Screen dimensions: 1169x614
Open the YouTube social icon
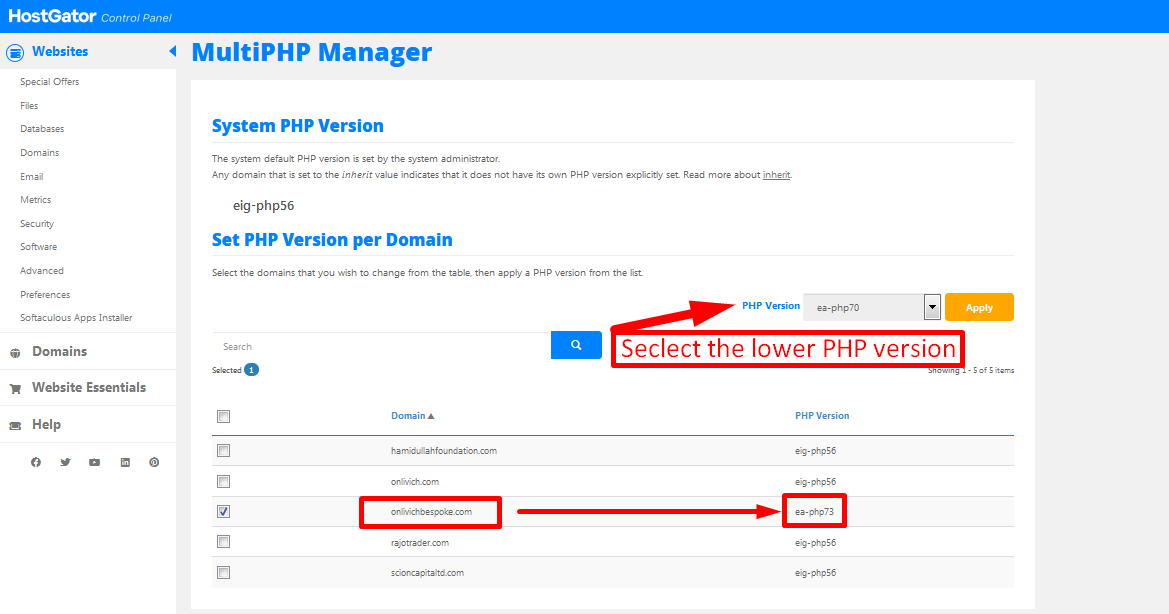(95, 462)
